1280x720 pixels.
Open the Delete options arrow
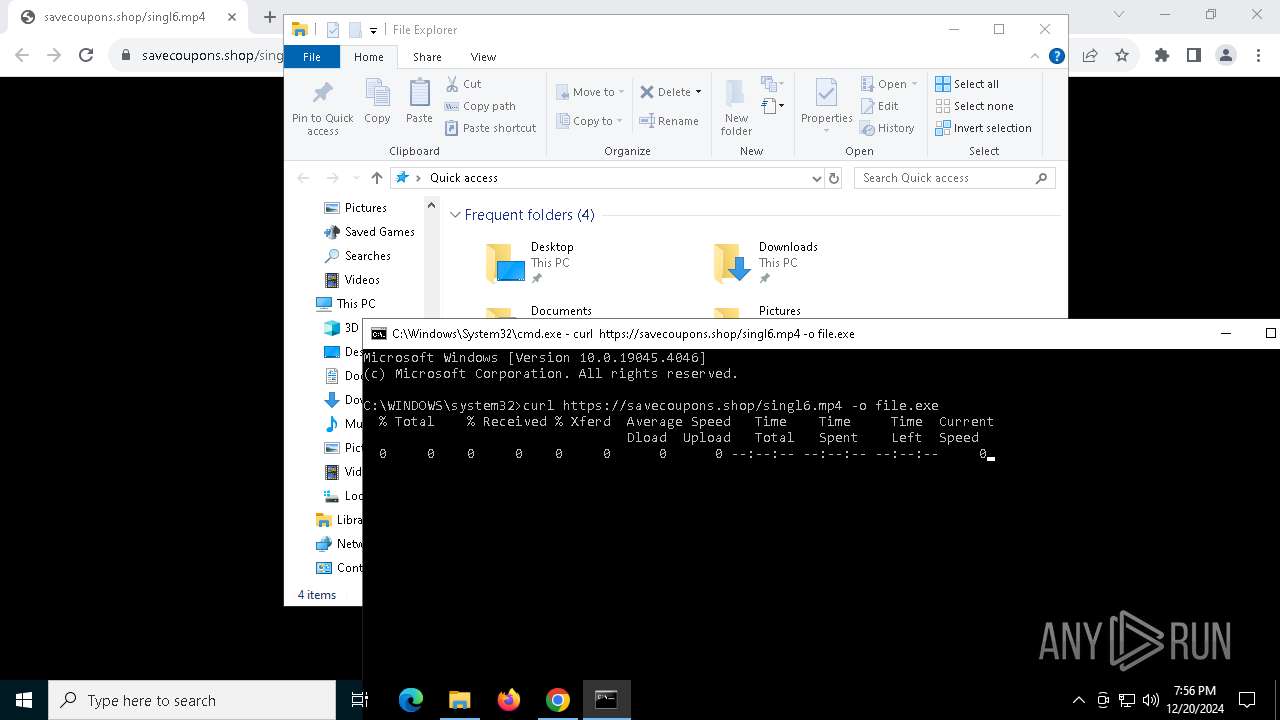(x=698, y=92)
